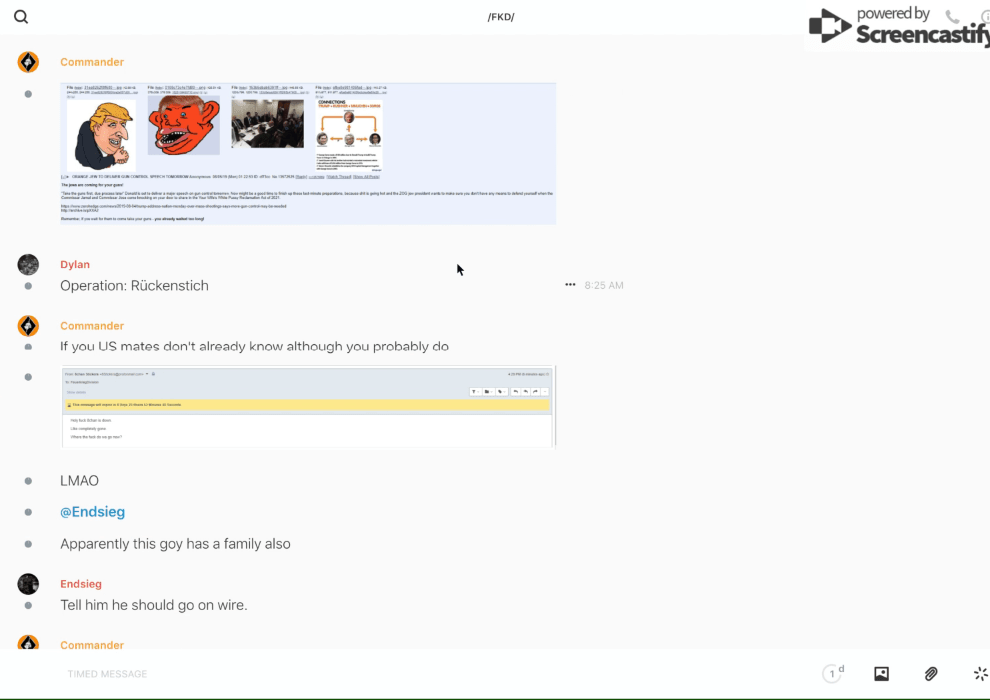Click the Screencastify logo icon
This screenshot has width=990, height=700.
point(830,27)
